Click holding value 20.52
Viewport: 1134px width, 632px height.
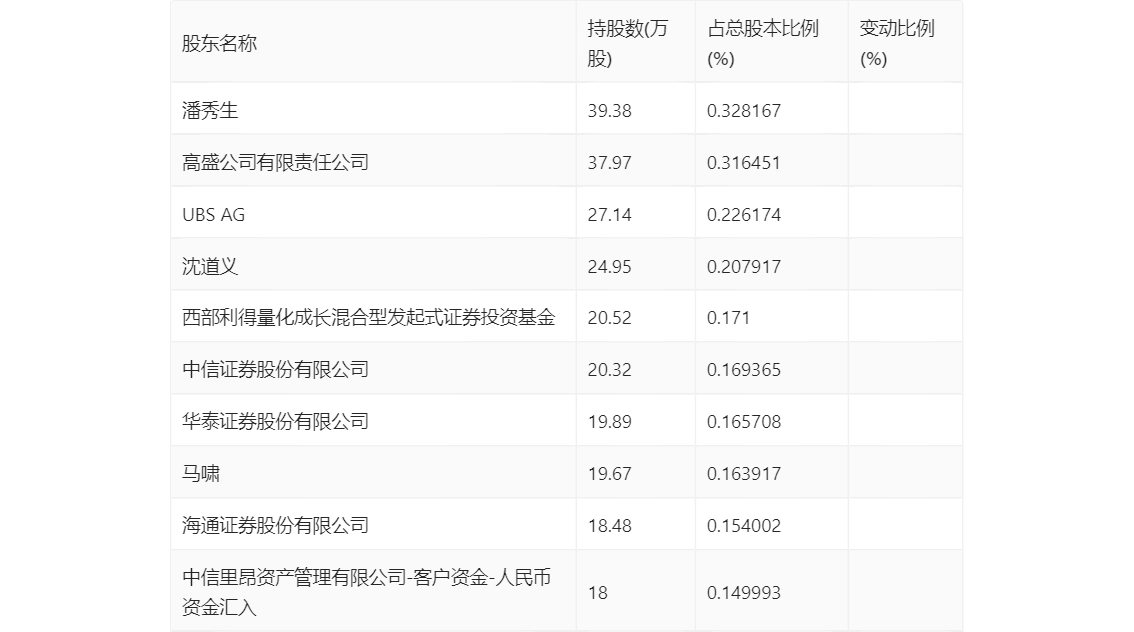tap(610, 317)
